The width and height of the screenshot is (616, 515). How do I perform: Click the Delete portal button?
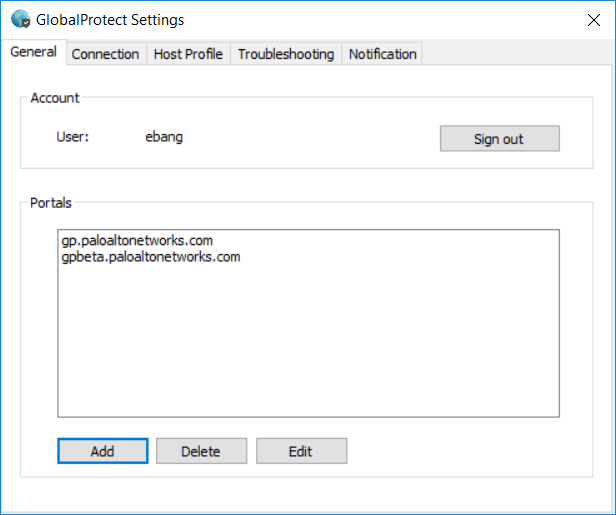[x=202, y=451]
